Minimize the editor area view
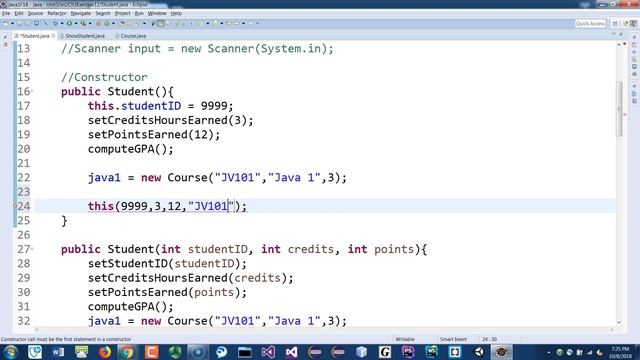This screenshot has width=640, height=360. (x=613, y=34)
